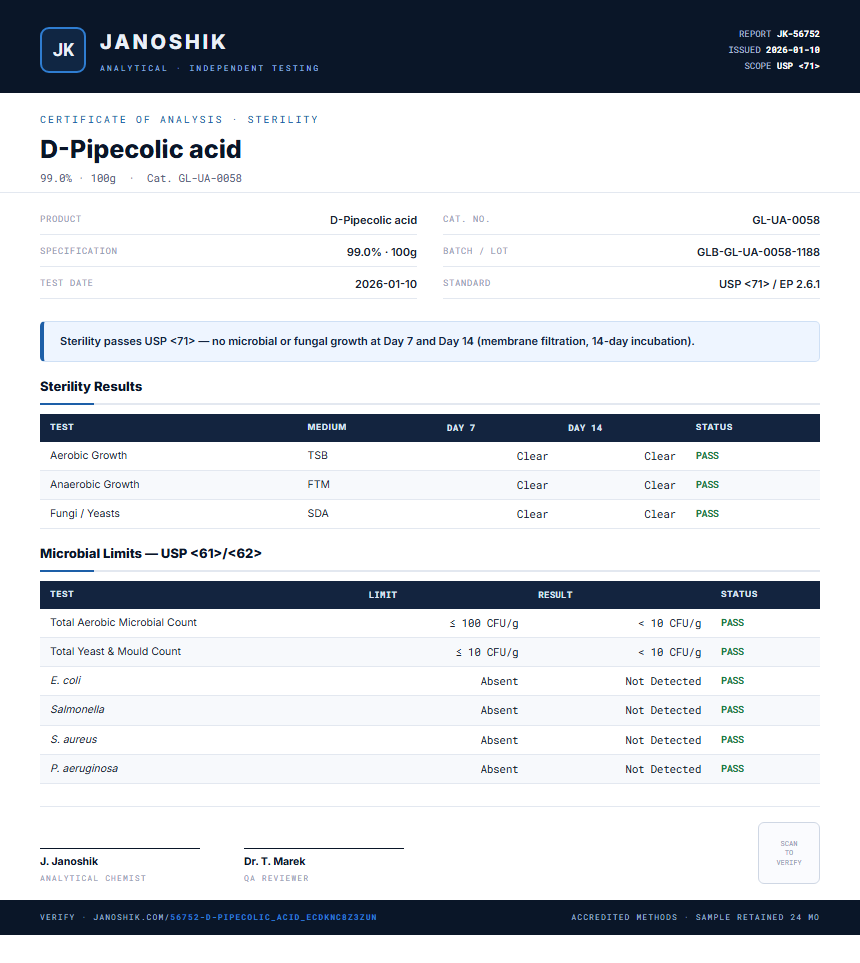Select report number JK-56752

tap(798, 34)
